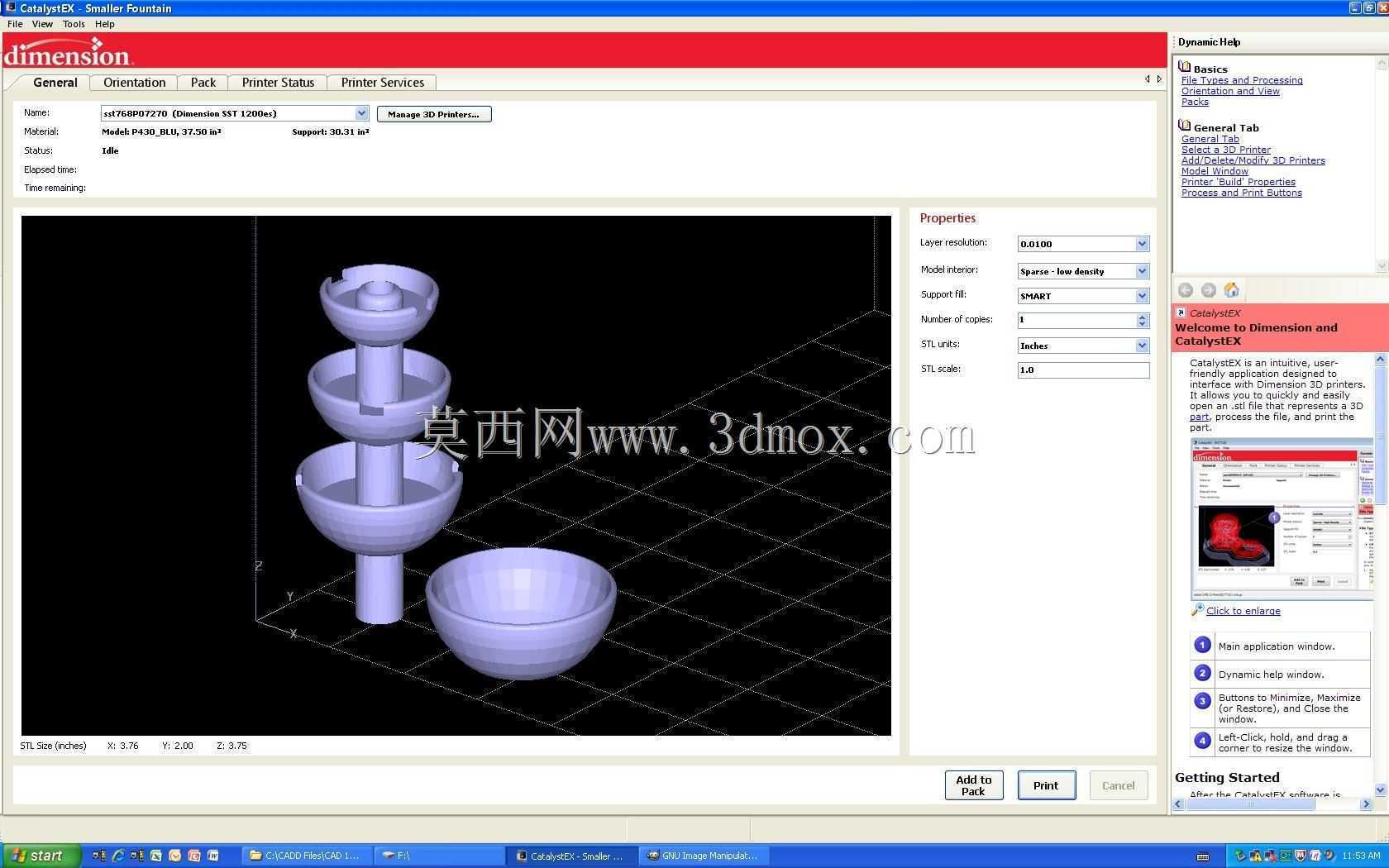
Task: Open Printer 'Build' Properties help link
Action: tap(1239, 182)
